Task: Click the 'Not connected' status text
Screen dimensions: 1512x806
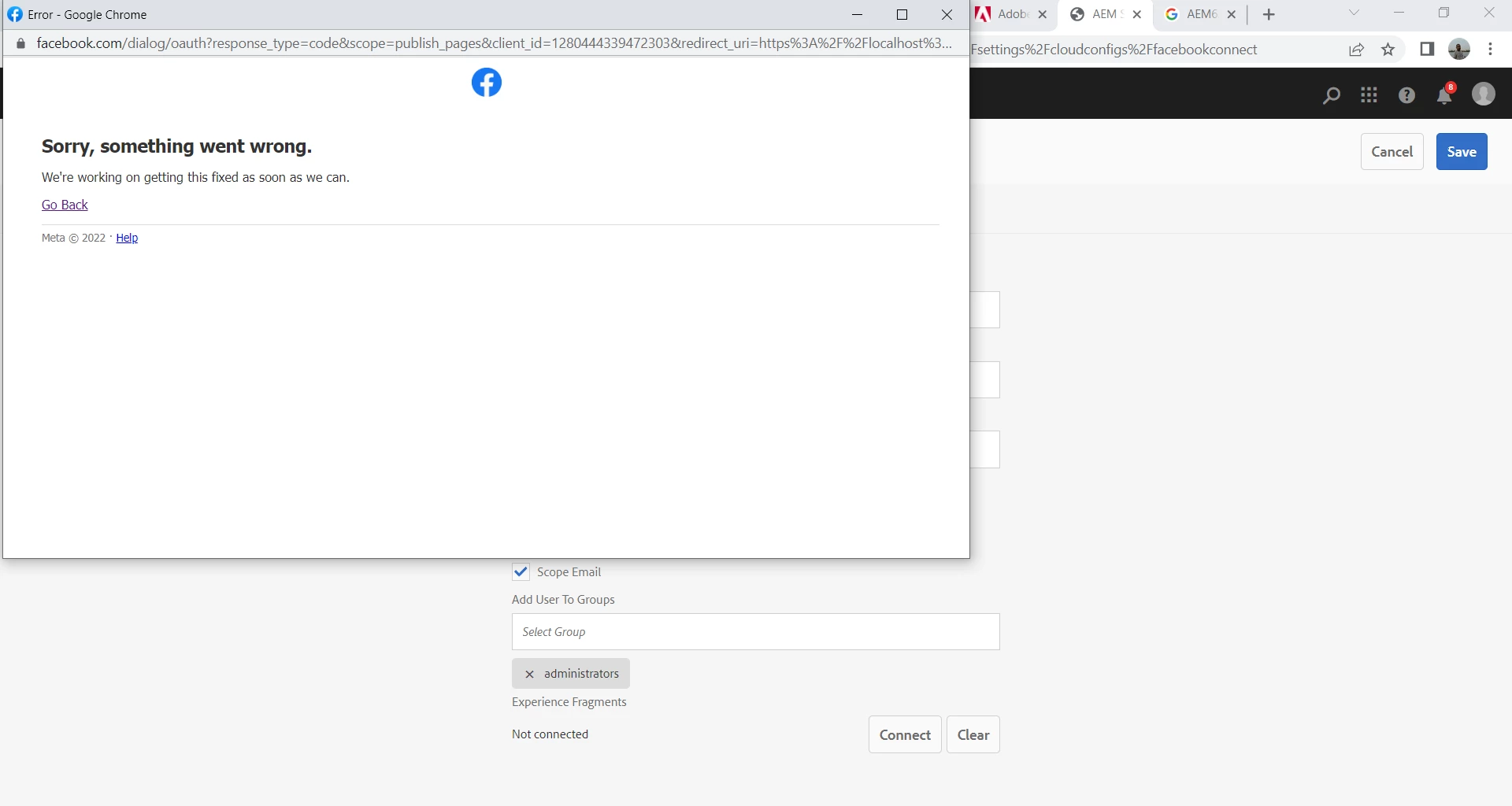Action: [x=550, y=734]
